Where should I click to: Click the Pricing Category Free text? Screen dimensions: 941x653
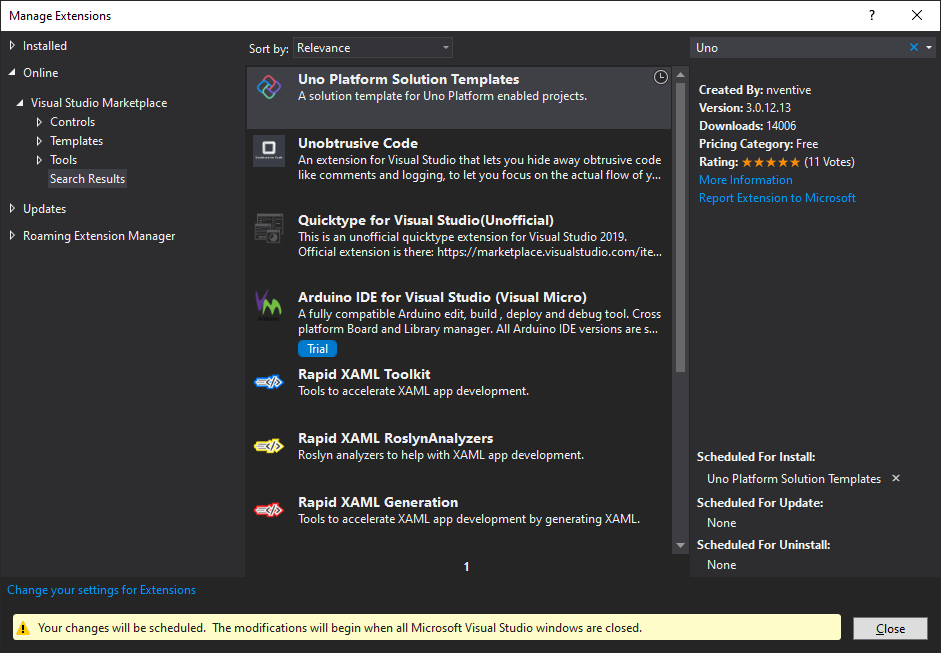pyautogui.click(x=759, y=144)
